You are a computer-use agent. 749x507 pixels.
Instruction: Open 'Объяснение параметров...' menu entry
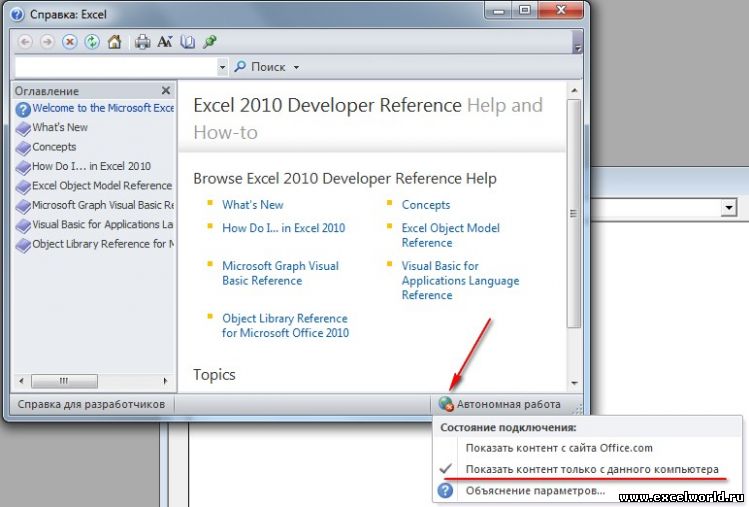pyautogui.click(x=533, y=491)
